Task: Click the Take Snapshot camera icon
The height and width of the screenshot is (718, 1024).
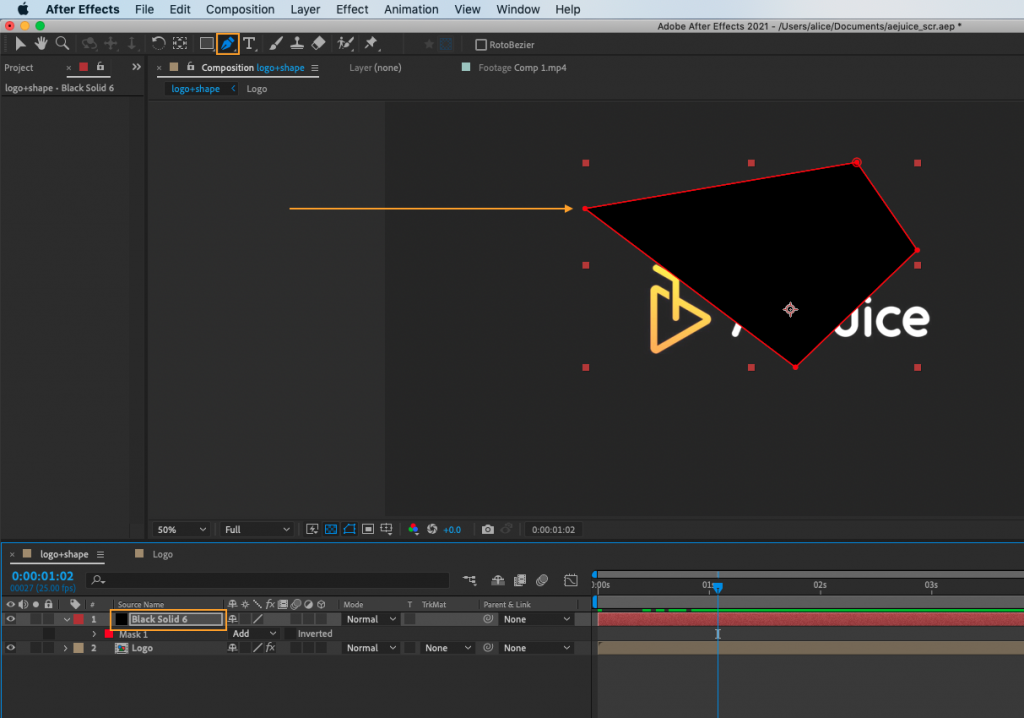Action: 487,529
